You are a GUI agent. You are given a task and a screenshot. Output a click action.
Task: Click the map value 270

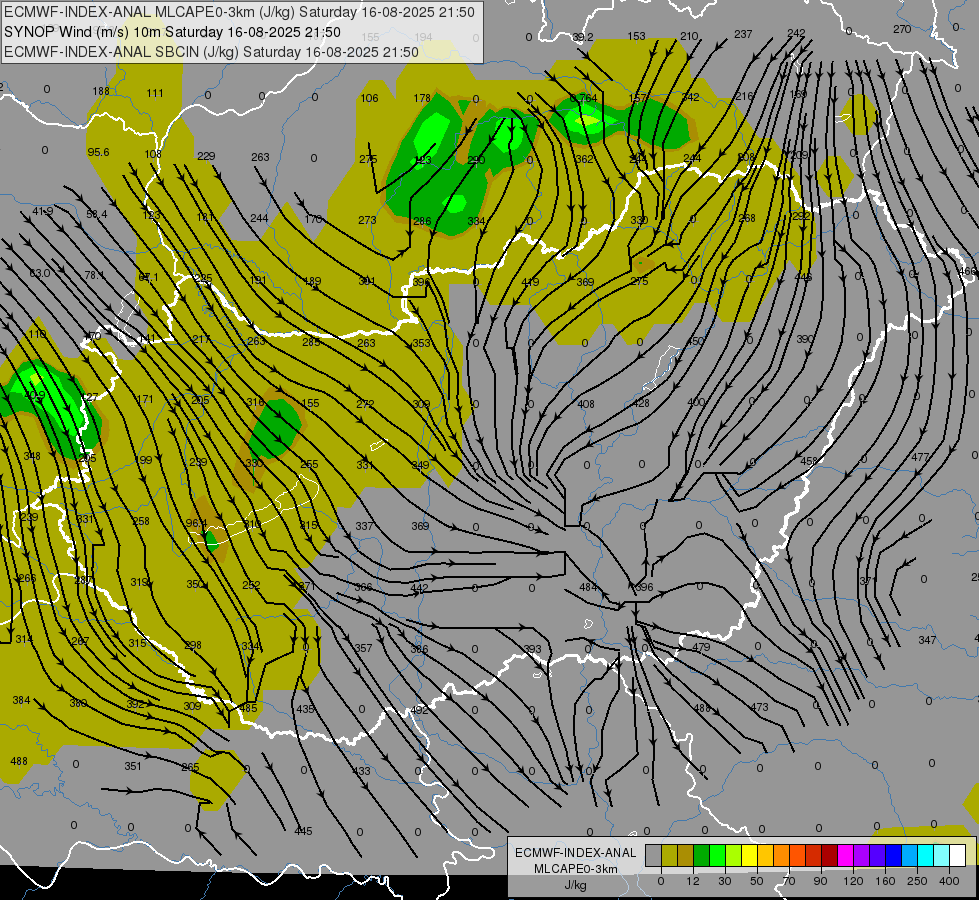pos(902,29)
